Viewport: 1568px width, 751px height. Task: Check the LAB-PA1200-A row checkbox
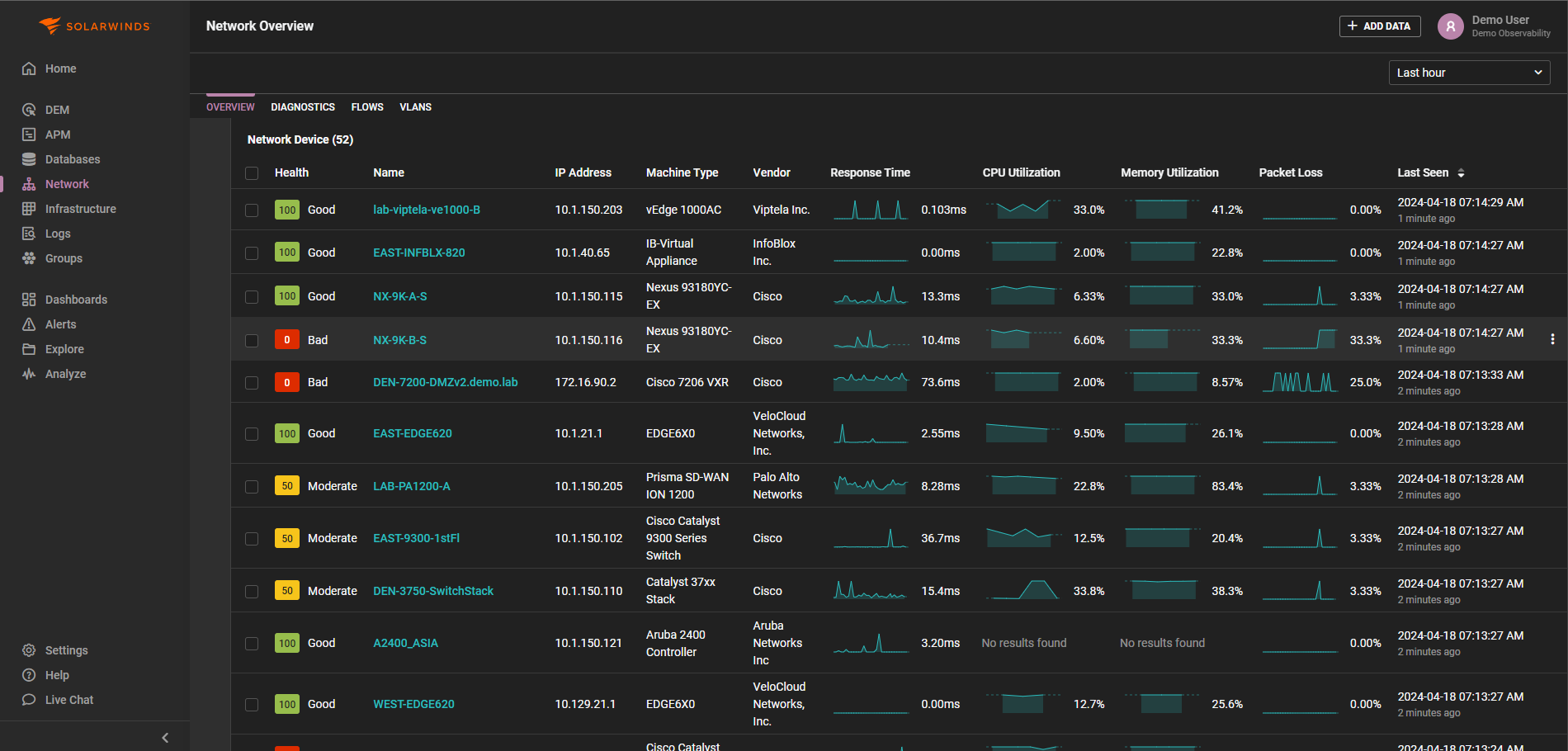pos(252,487)
